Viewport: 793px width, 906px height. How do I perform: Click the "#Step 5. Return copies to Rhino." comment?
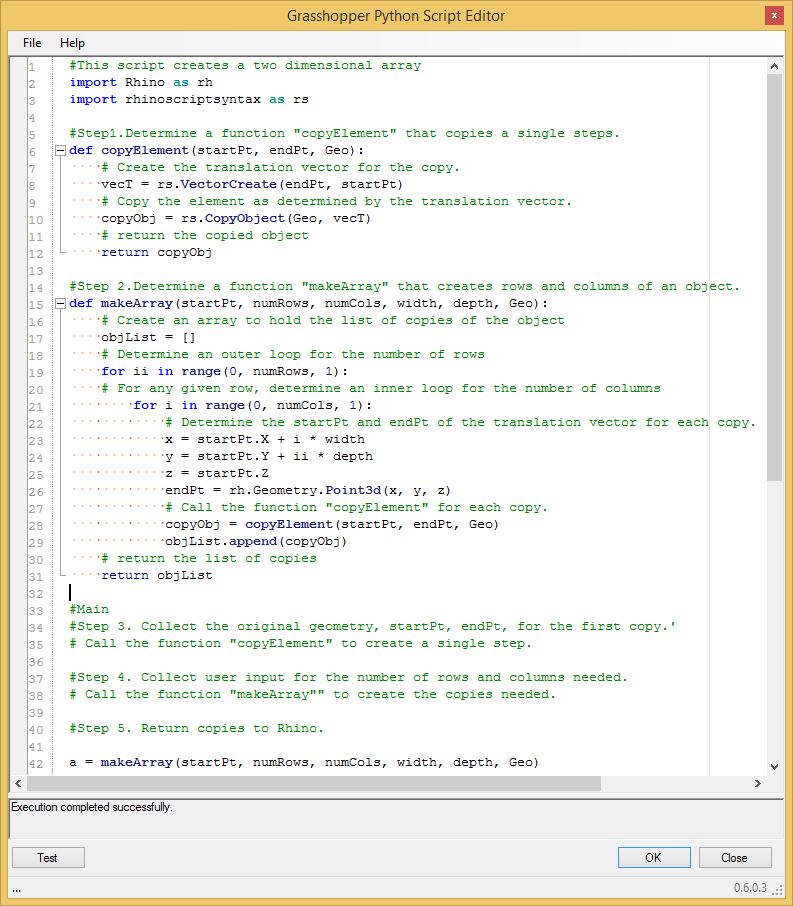(x=197, y=729)
